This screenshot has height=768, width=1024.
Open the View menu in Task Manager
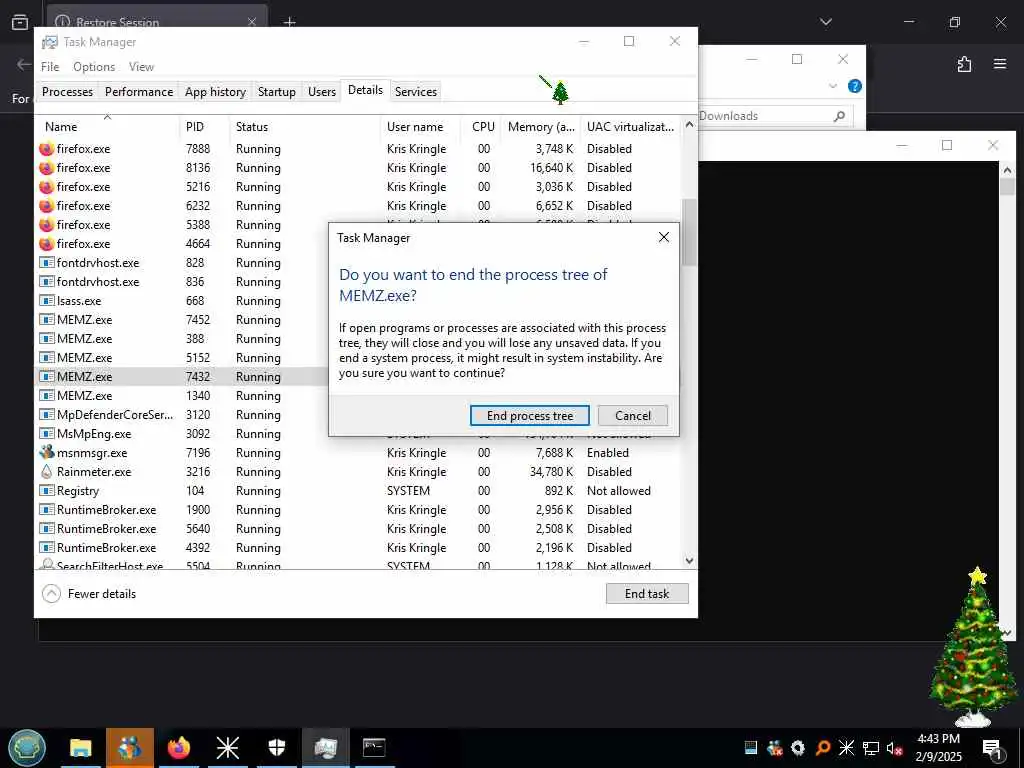pyautogui.click(x=141, y=67)
